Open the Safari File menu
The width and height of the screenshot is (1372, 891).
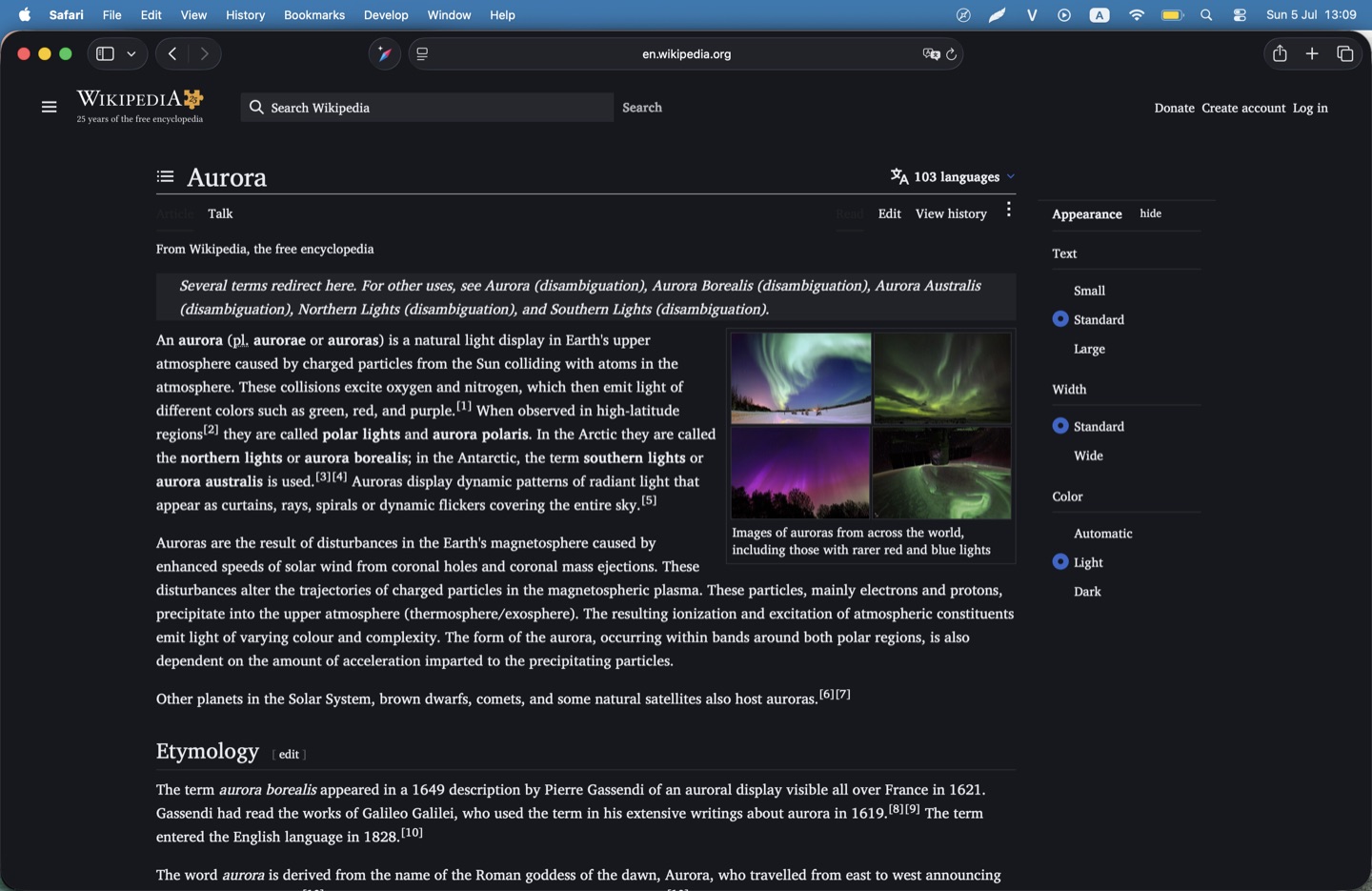coord(111,15)
